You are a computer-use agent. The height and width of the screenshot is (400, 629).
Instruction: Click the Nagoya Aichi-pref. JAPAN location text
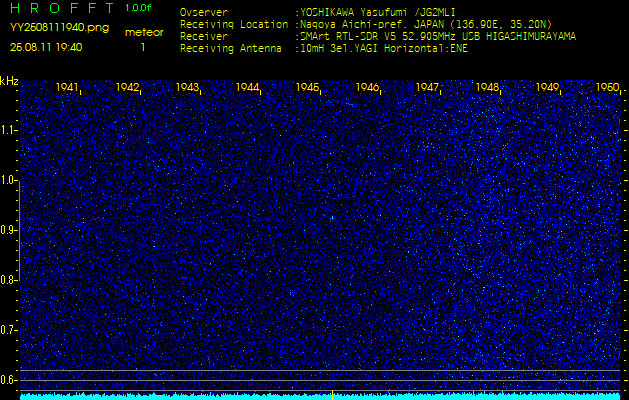[x=426, y=24]
